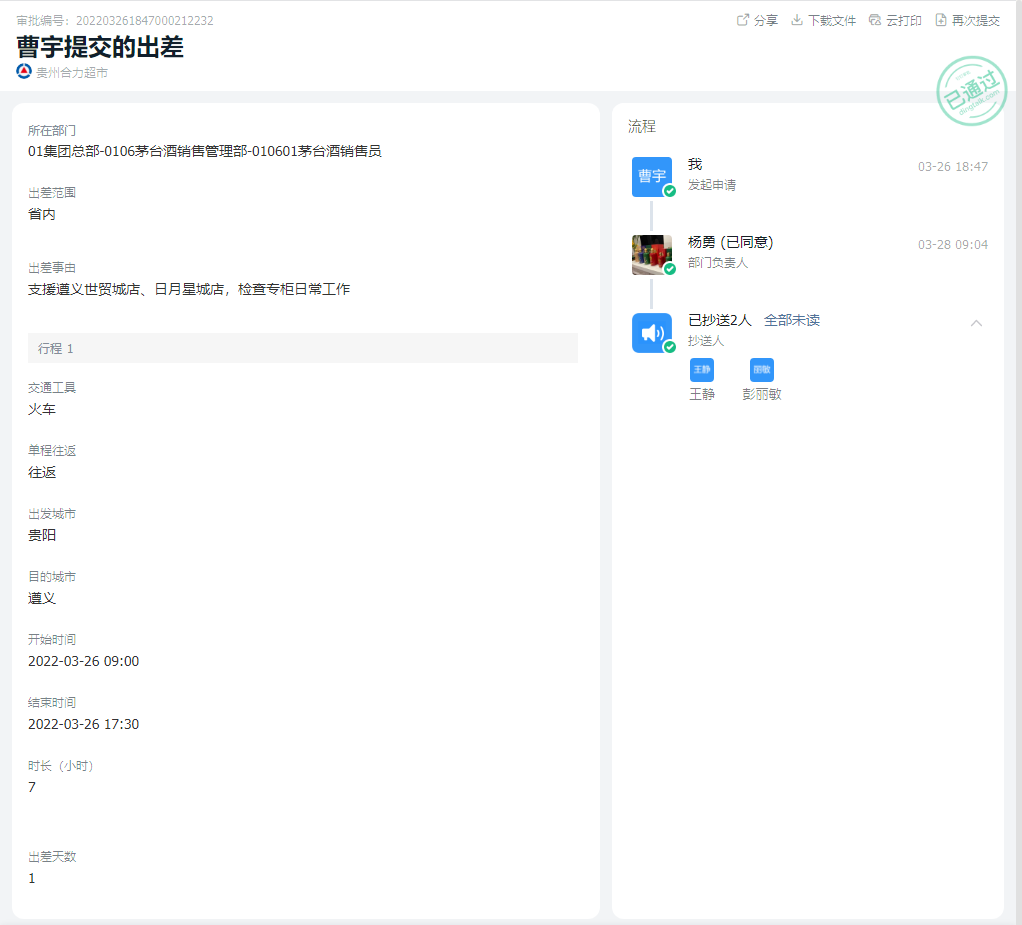
Task: Click the 贵州合力超市 company logo icon
Action: [x=24, y=72]
